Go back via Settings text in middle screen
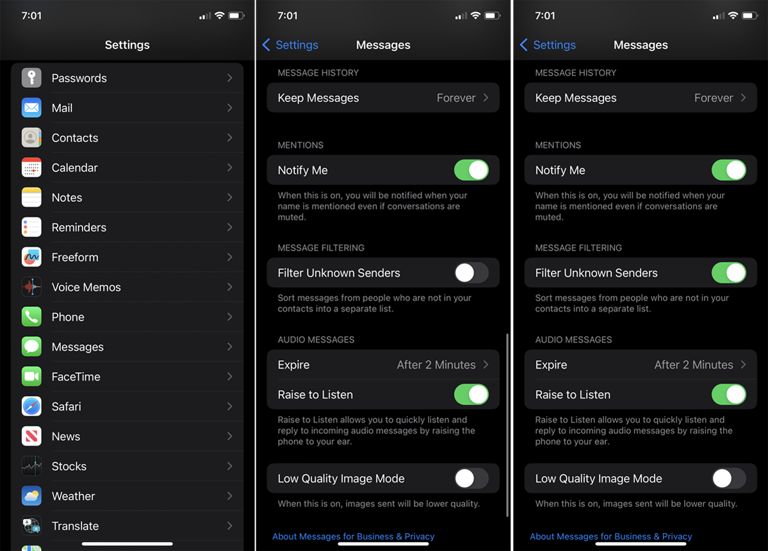The height and width of the screenshot is (551, 768). (x=297, y=45)
